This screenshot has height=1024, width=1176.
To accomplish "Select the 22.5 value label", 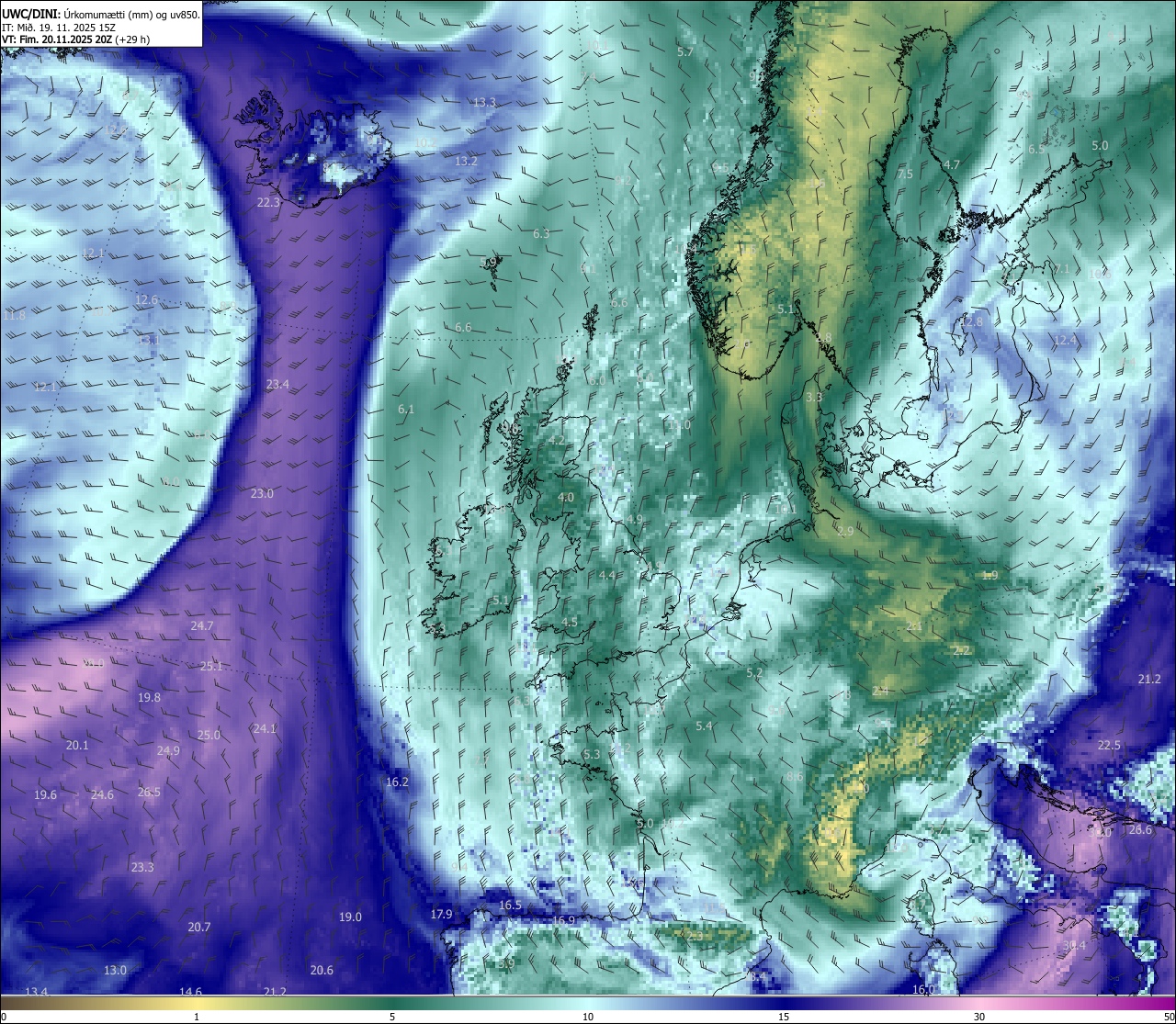I will coord(1109,746).
